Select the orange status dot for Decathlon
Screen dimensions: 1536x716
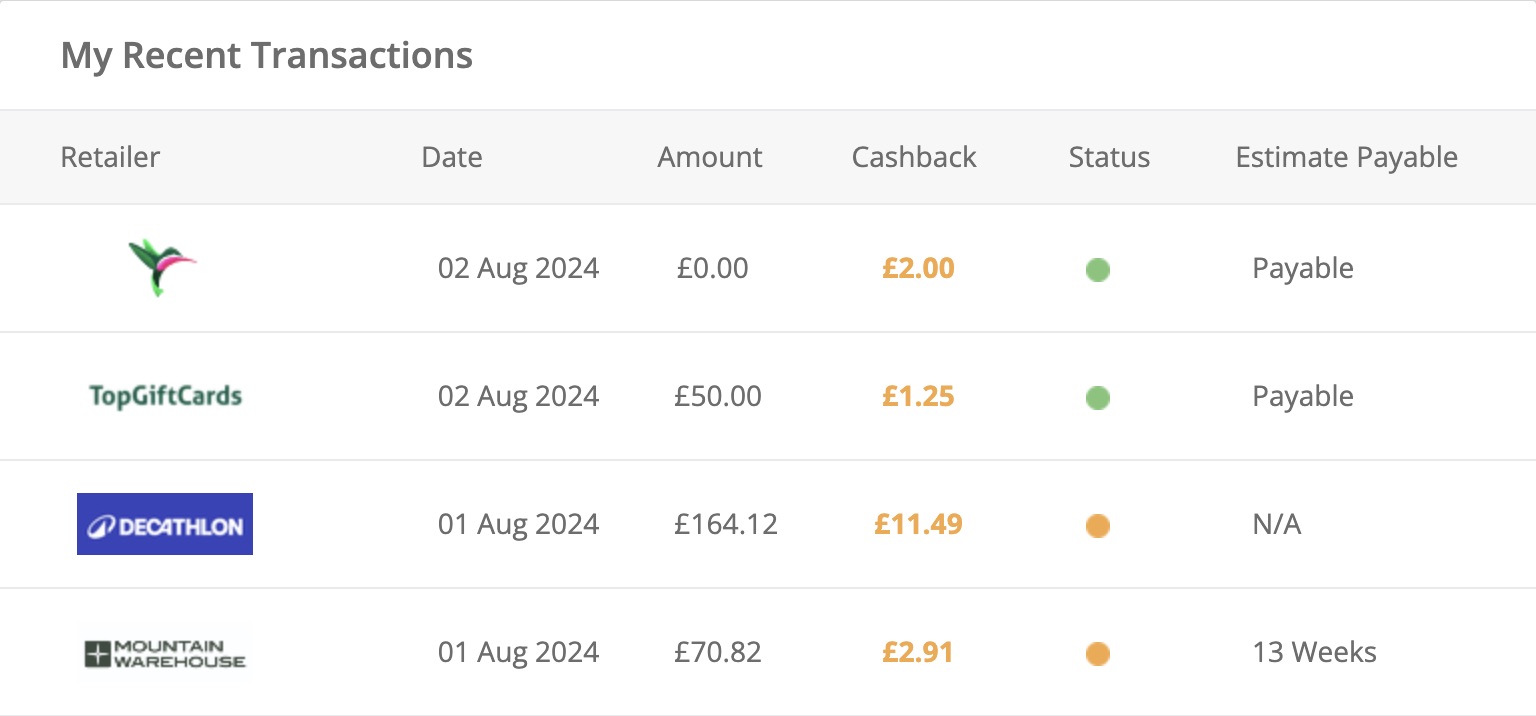[x=1097, y=525]
